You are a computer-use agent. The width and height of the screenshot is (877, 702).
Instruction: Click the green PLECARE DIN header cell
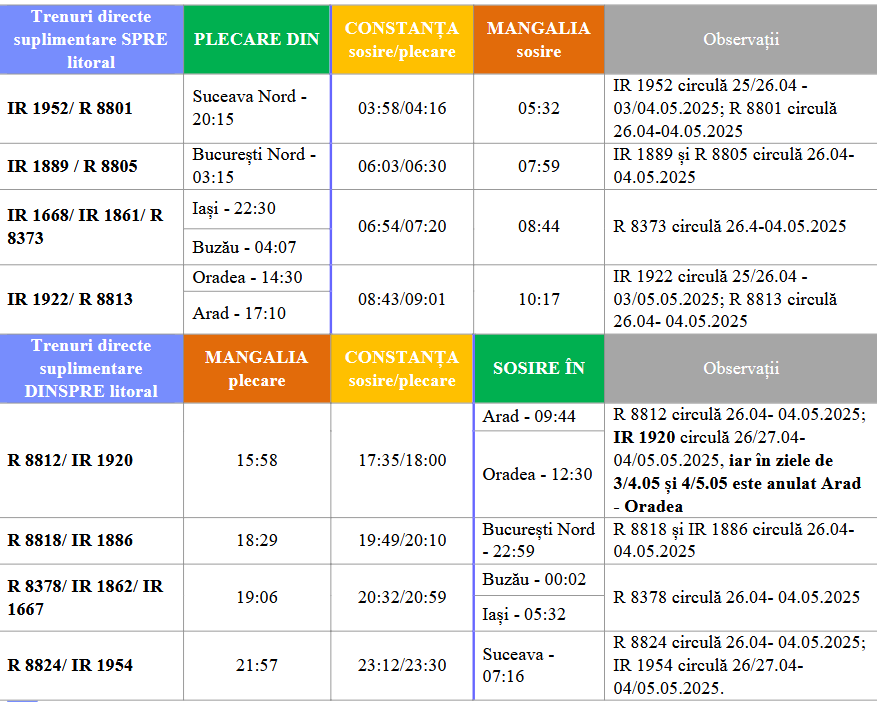click(256, 39)
